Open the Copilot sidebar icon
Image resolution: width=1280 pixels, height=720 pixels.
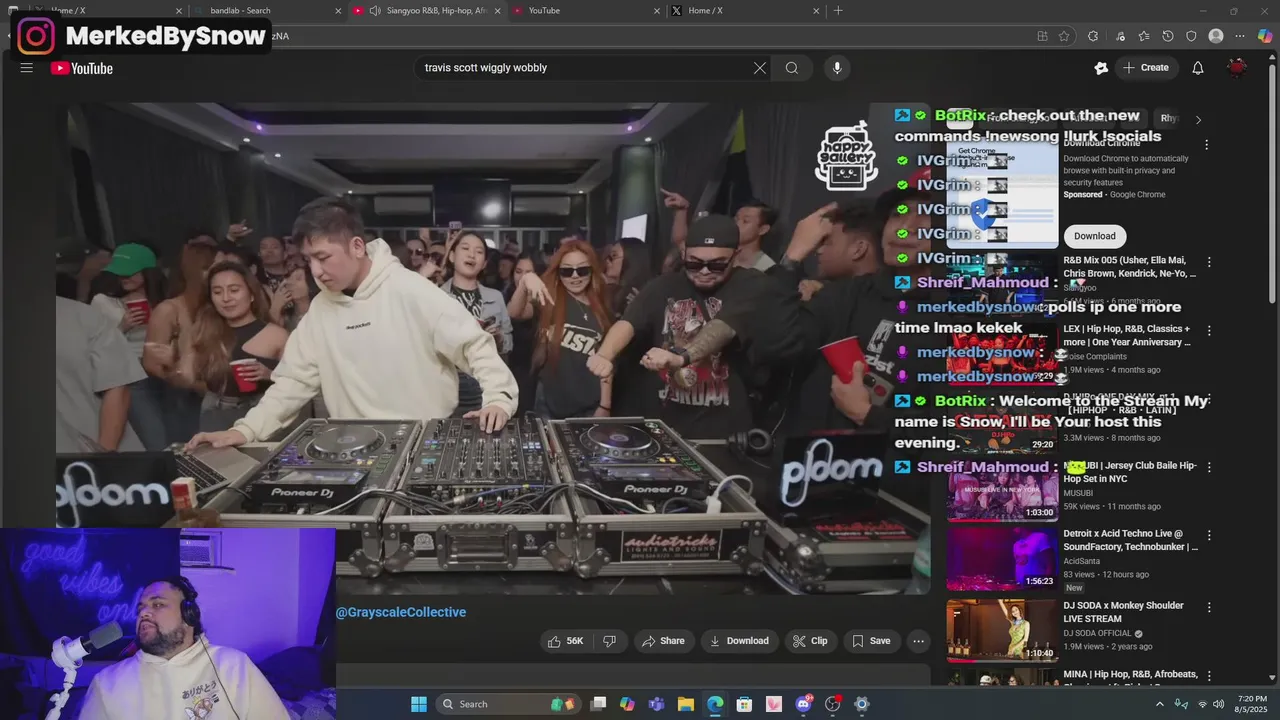pyautogui.click(x=1265, y=36)
